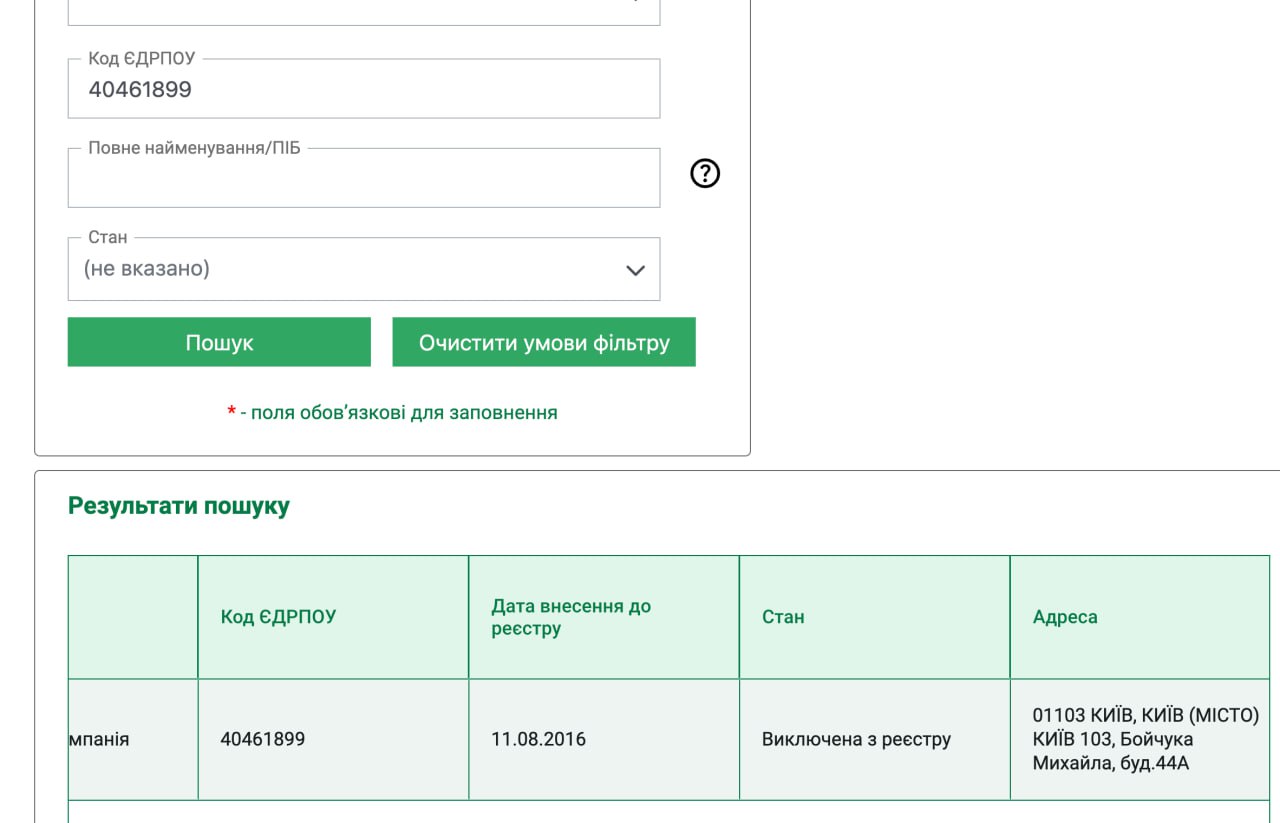Screen dimensions: 1280x823
Task: Click the Адреса column header
Action: [x=1140, y=617]
